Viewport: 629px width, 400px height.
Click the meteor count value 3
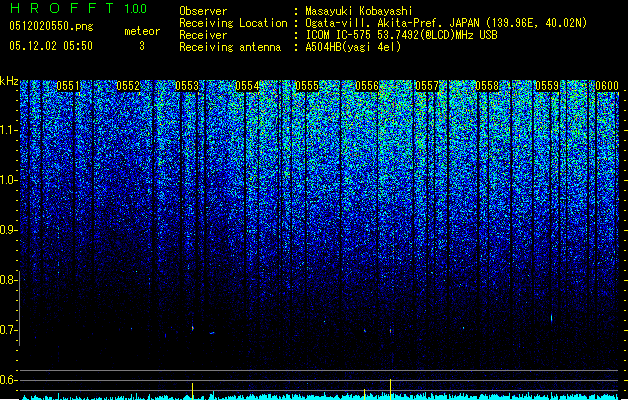pos(142,46)
